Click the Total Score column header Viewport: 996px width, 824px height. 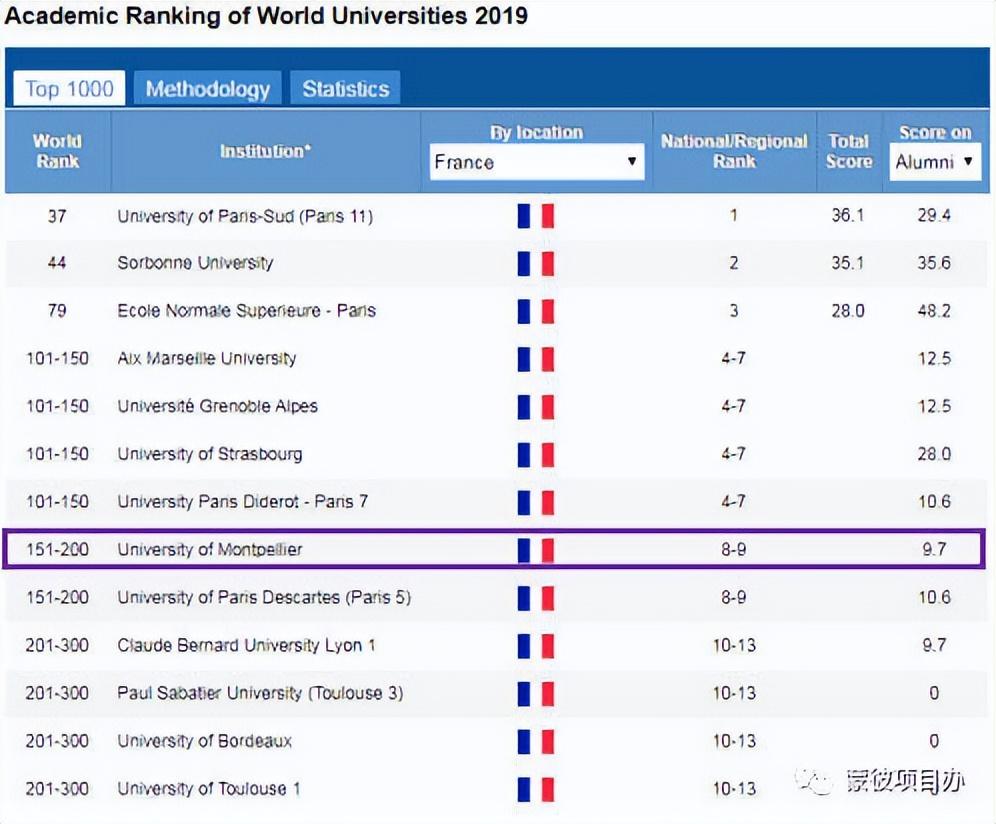point(849,151)
